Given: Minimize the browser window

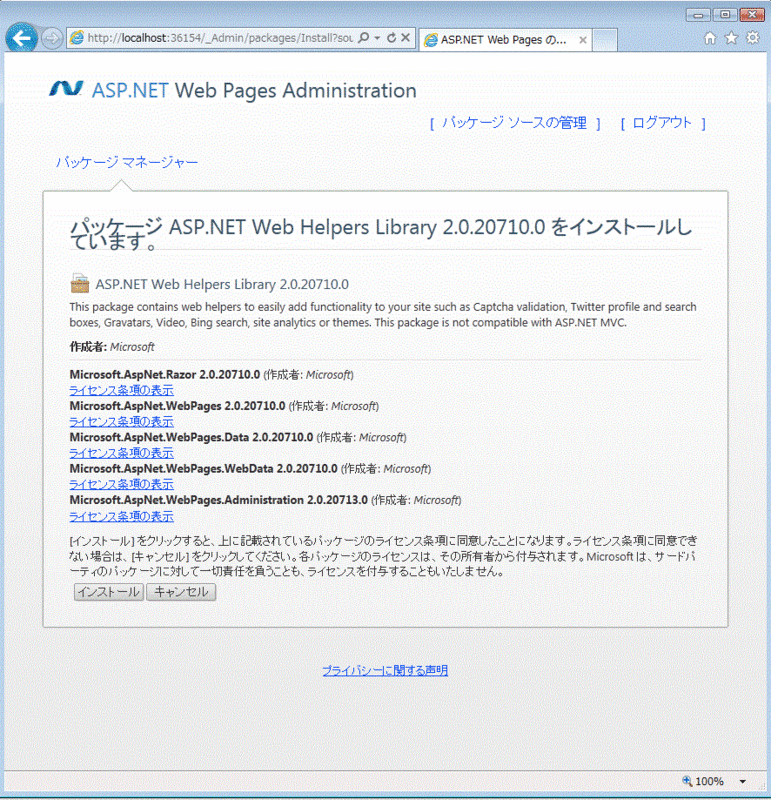Looking at the screenshot, I should (699, 15).
